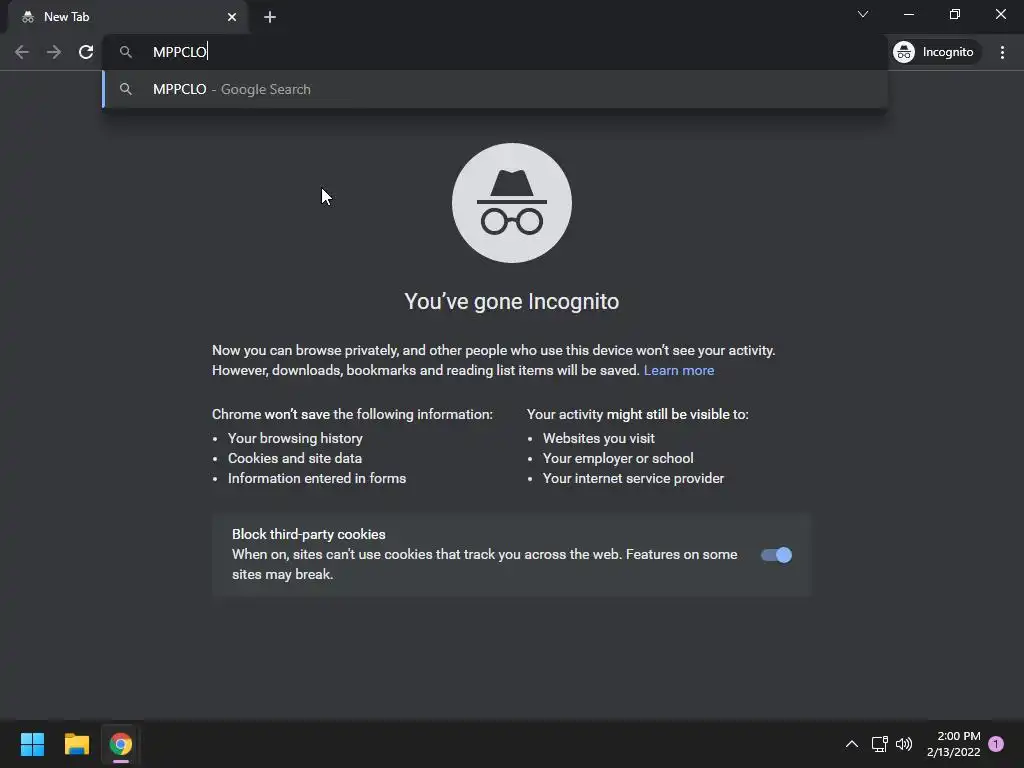Image resolution: width=1024 pixels, height=768 pixels.
Task: Click the Incognito profile button
Action: [936, 52]
